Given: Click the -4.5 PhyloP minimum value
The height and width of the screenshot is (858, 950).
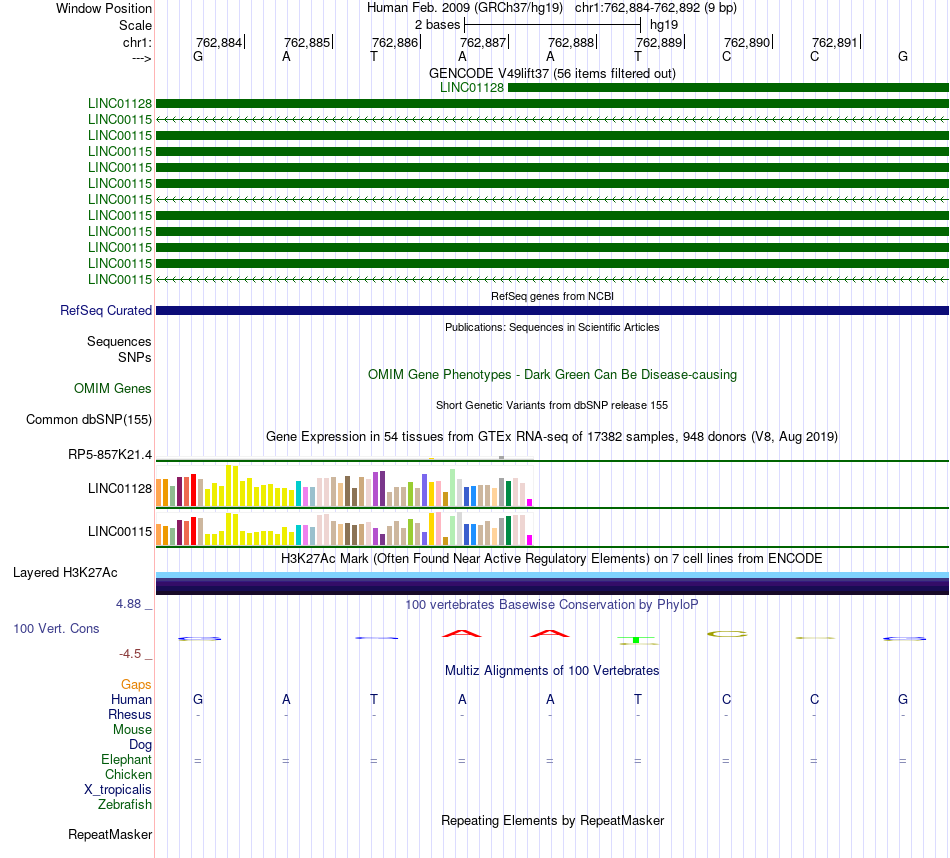Looking at the screenshot, I should (130, 654).
